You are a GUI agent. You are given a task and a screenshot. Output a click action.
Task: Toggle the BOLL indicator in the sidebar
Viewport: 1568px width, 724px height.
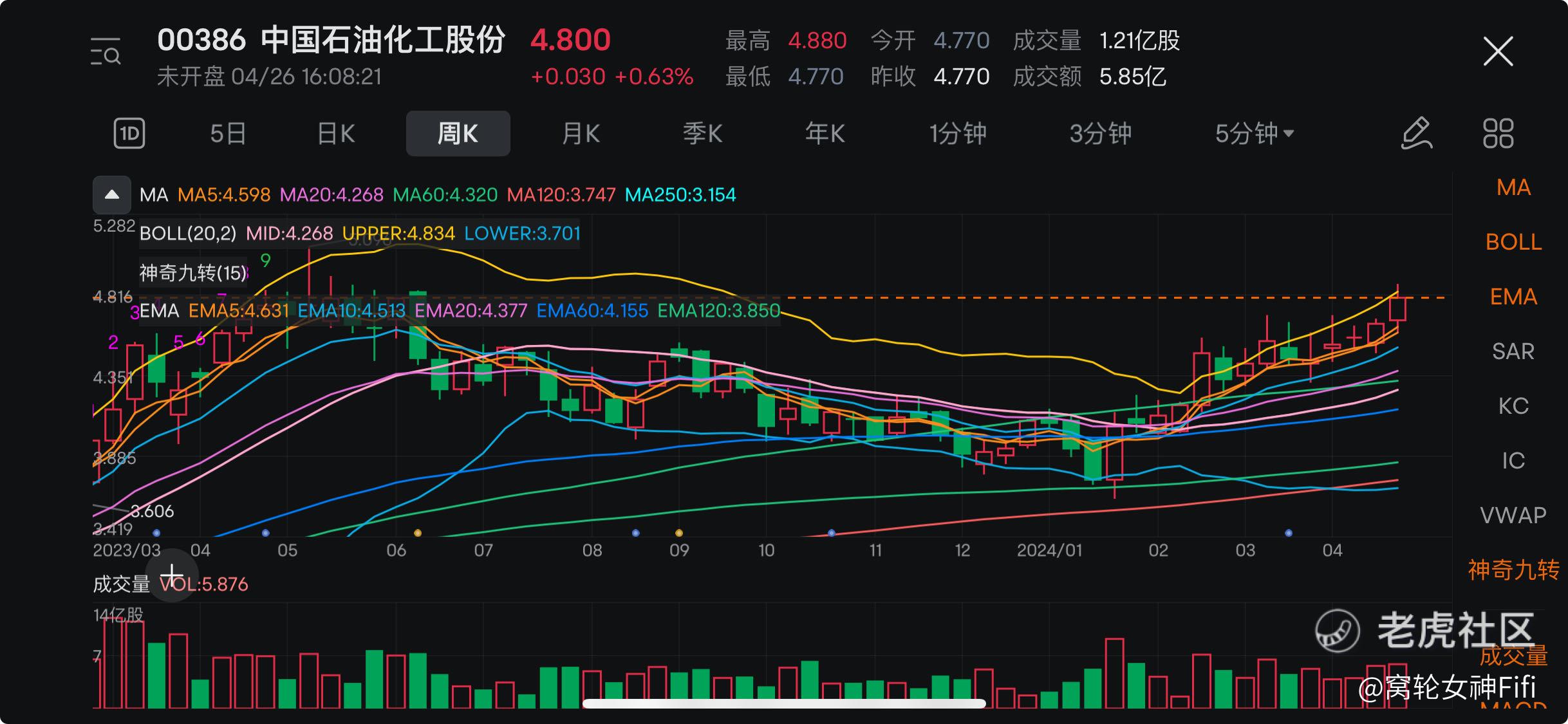1513,242
